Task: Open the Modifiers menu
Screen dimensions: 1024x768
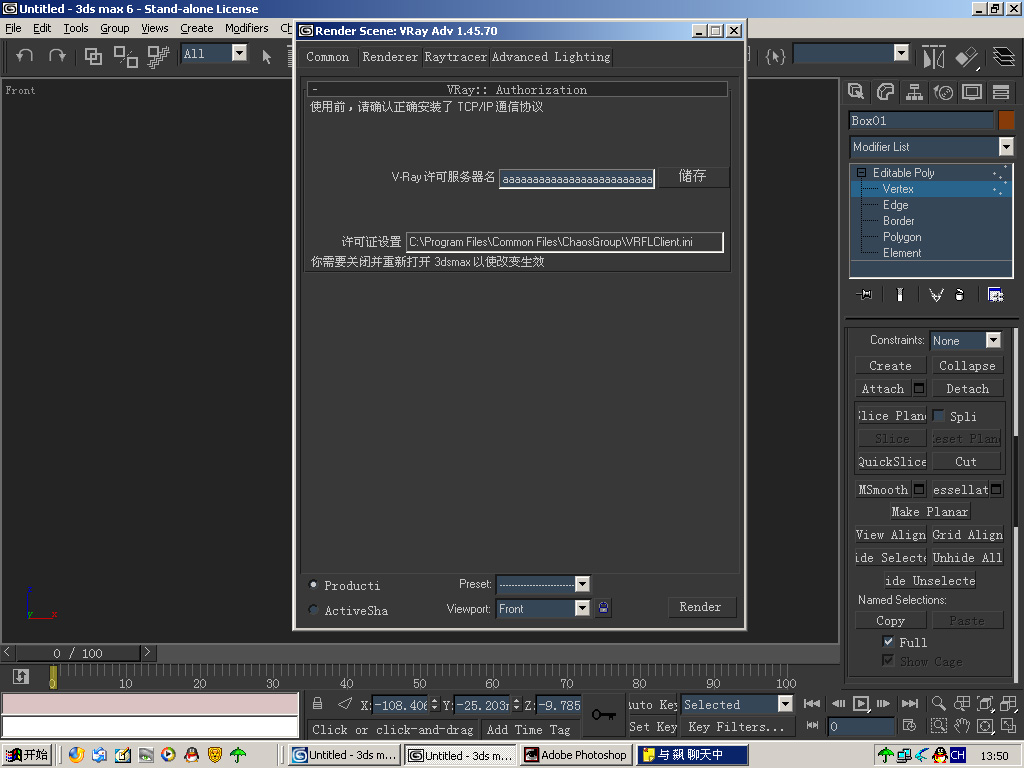Action: (x=246, y=28)
